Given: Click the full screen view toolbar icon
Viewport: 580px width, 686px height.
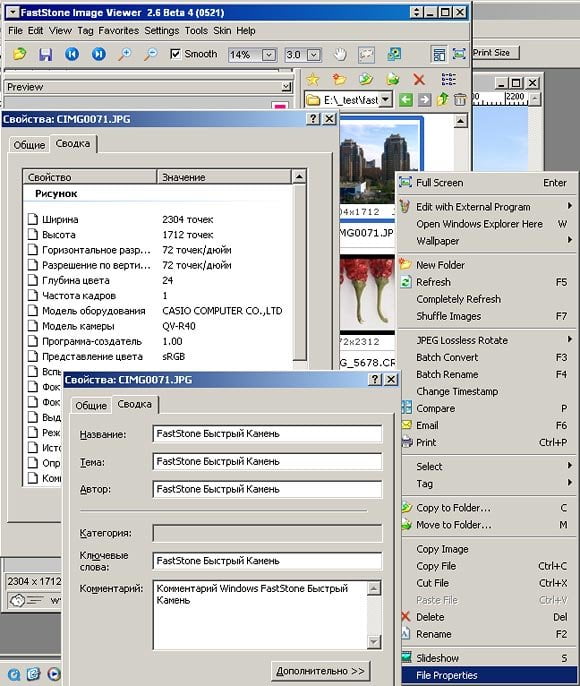Looking at the screenshot, I should [x=459, y=54].
